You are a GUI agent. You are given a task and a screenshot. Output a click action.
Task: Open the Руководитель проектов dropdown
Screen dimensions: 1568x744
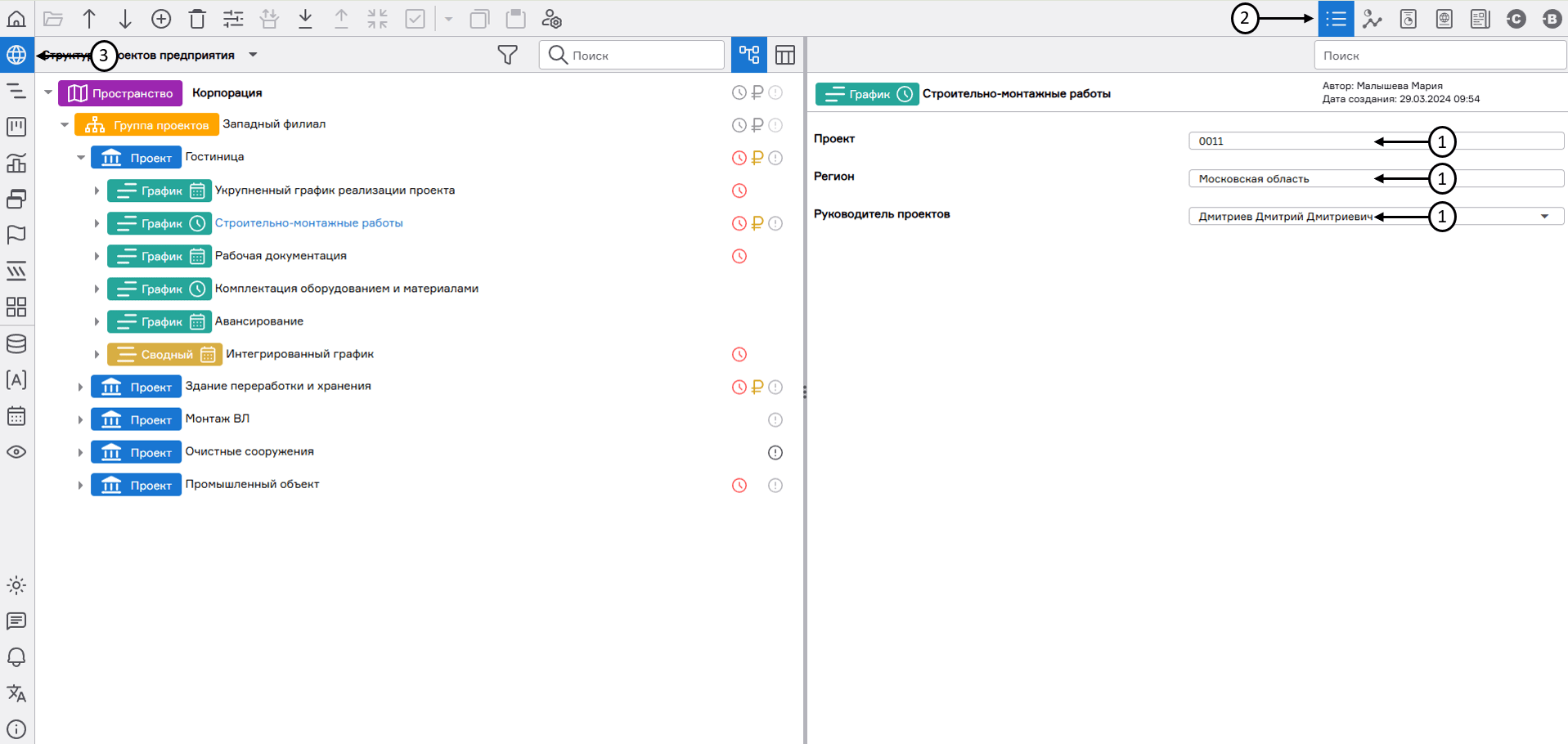pyautogui.click(x=1544, y=217)
